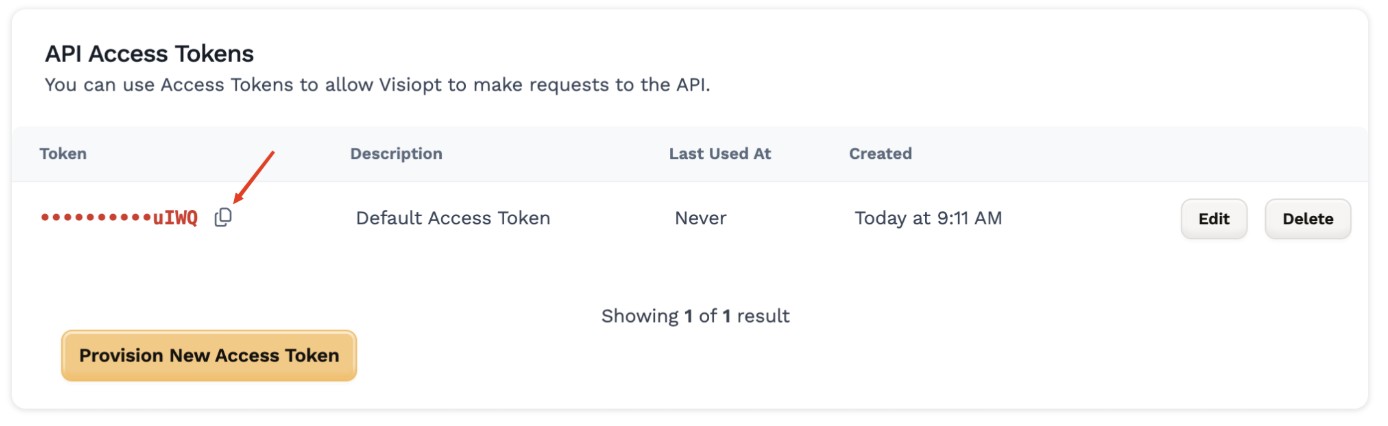Click the Today at 9:11 AM timestamp
This screenshot has width=1388, height=426.
pyautogui.click(x=928, y=218)
